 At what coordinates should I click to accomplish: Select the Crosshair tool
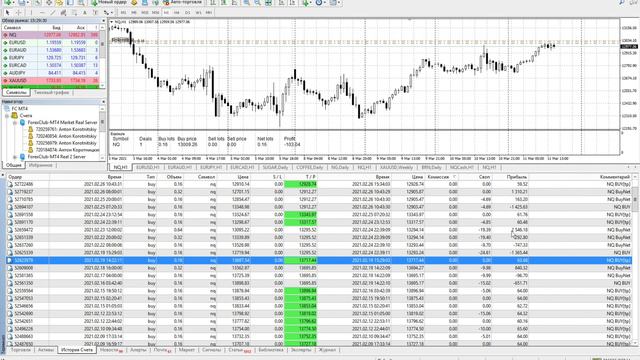19,13
